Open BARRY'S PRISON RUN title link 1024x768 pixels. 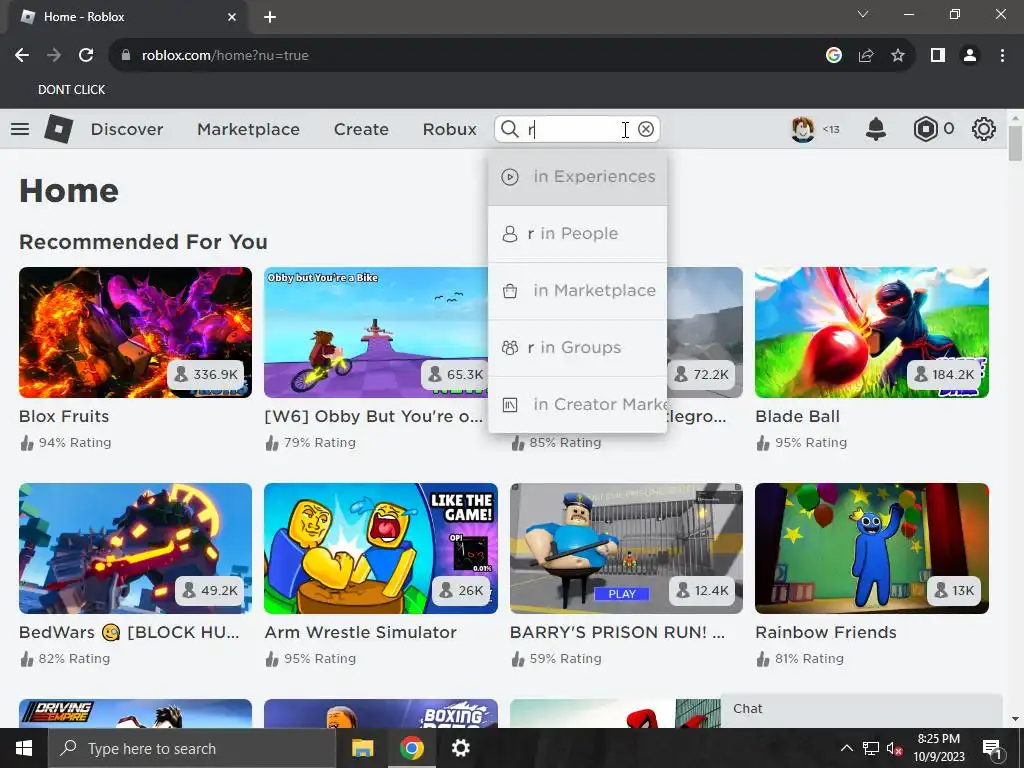(x=617, y=632)
